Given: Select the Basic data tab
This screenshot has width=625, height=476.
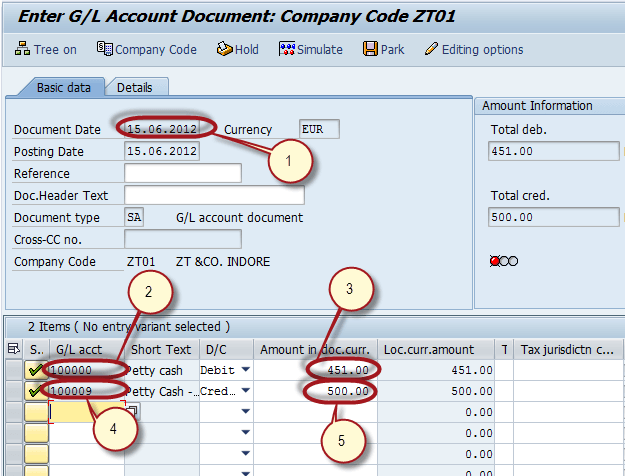Looking at the screenshot, I should 63,88.
